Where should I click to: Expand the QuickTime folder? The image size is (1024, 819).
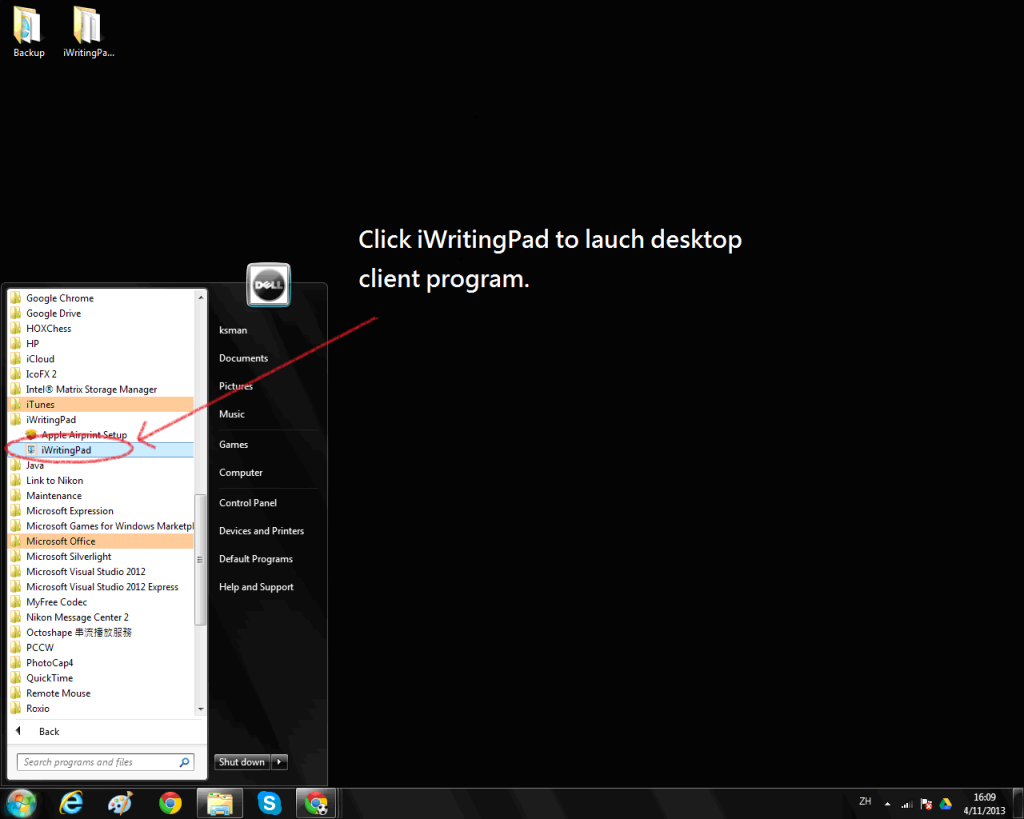101,678
